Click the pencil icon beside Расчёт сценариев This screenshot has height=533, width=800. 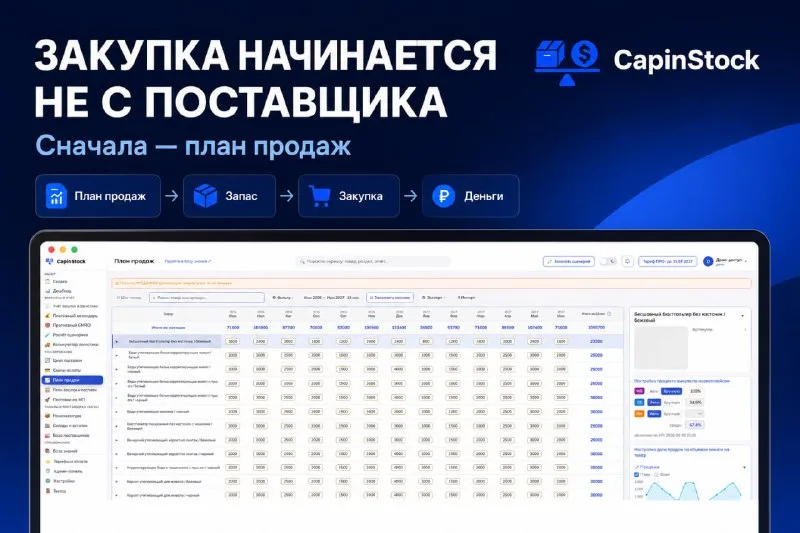point(47,335)
